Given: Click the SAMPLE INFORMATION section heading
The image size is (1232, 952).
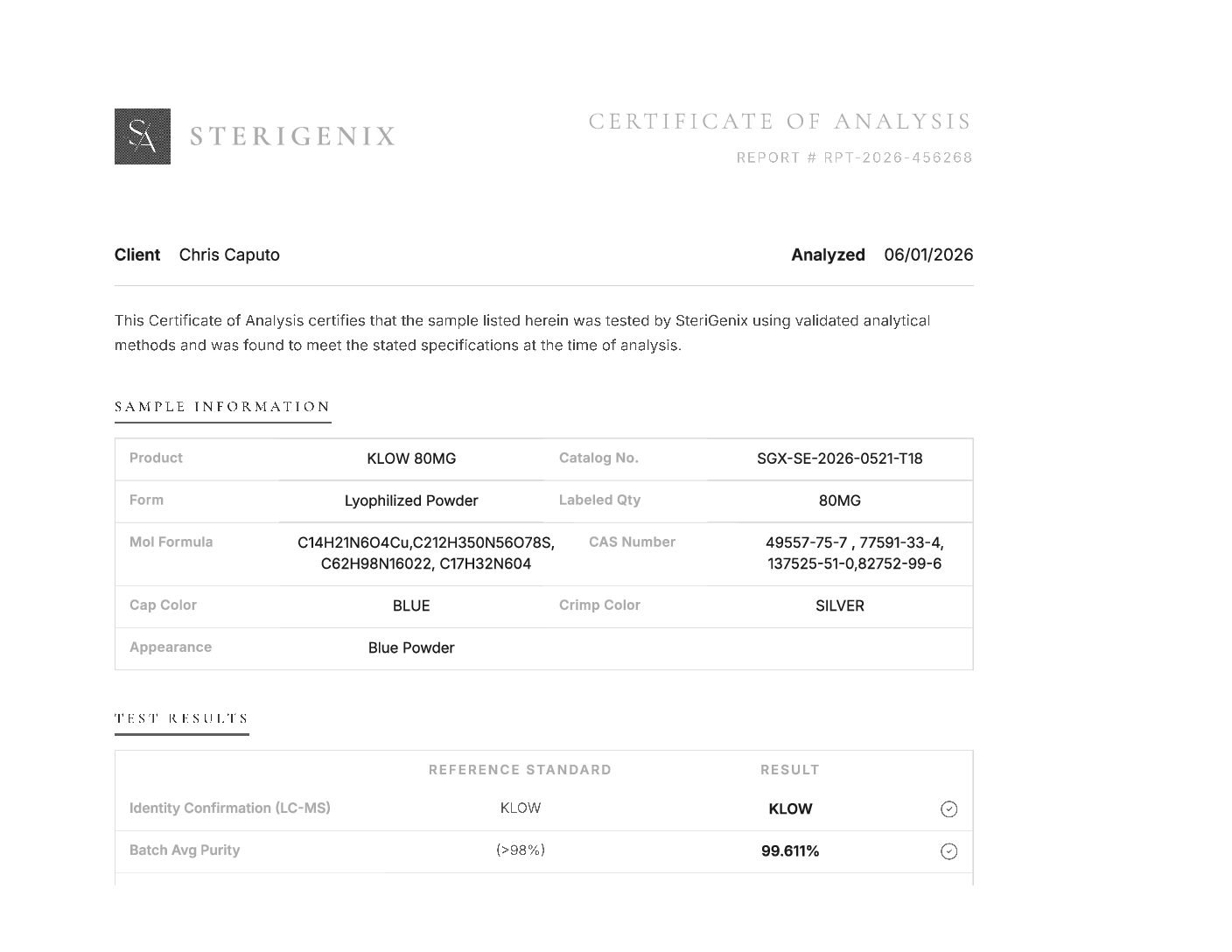Looking at the screenshot, I should click(x=222, y=407).
